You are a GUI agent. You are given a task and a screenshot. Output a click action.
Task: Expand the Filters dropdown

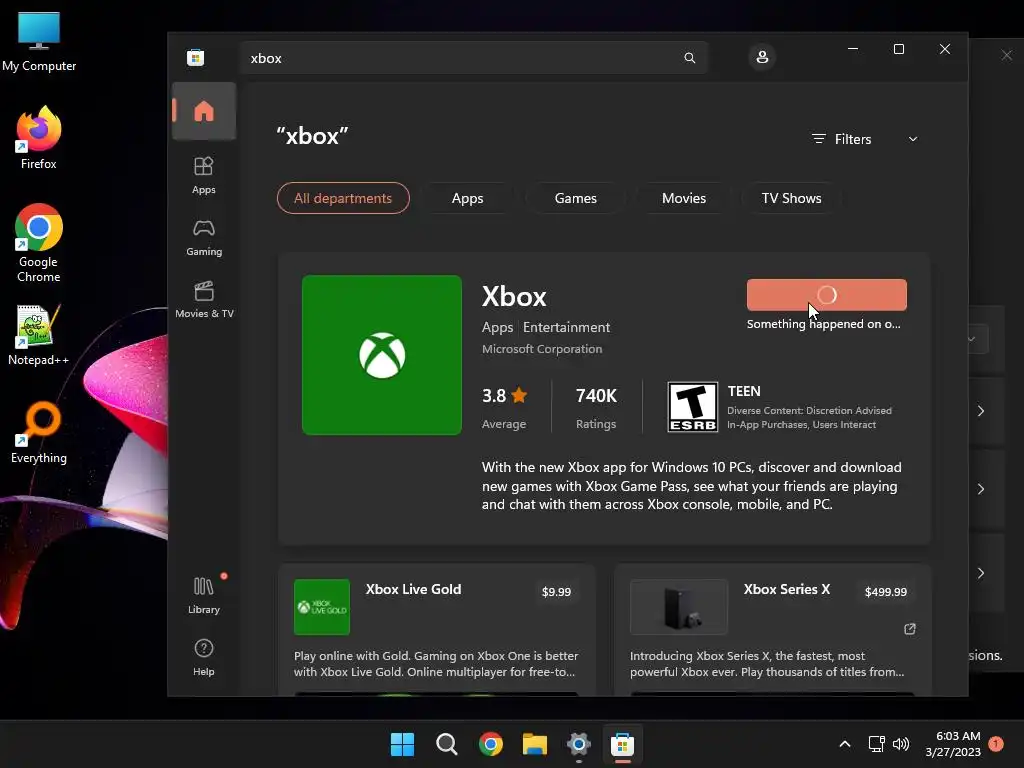pyautogui.click(x=865, y=139)
